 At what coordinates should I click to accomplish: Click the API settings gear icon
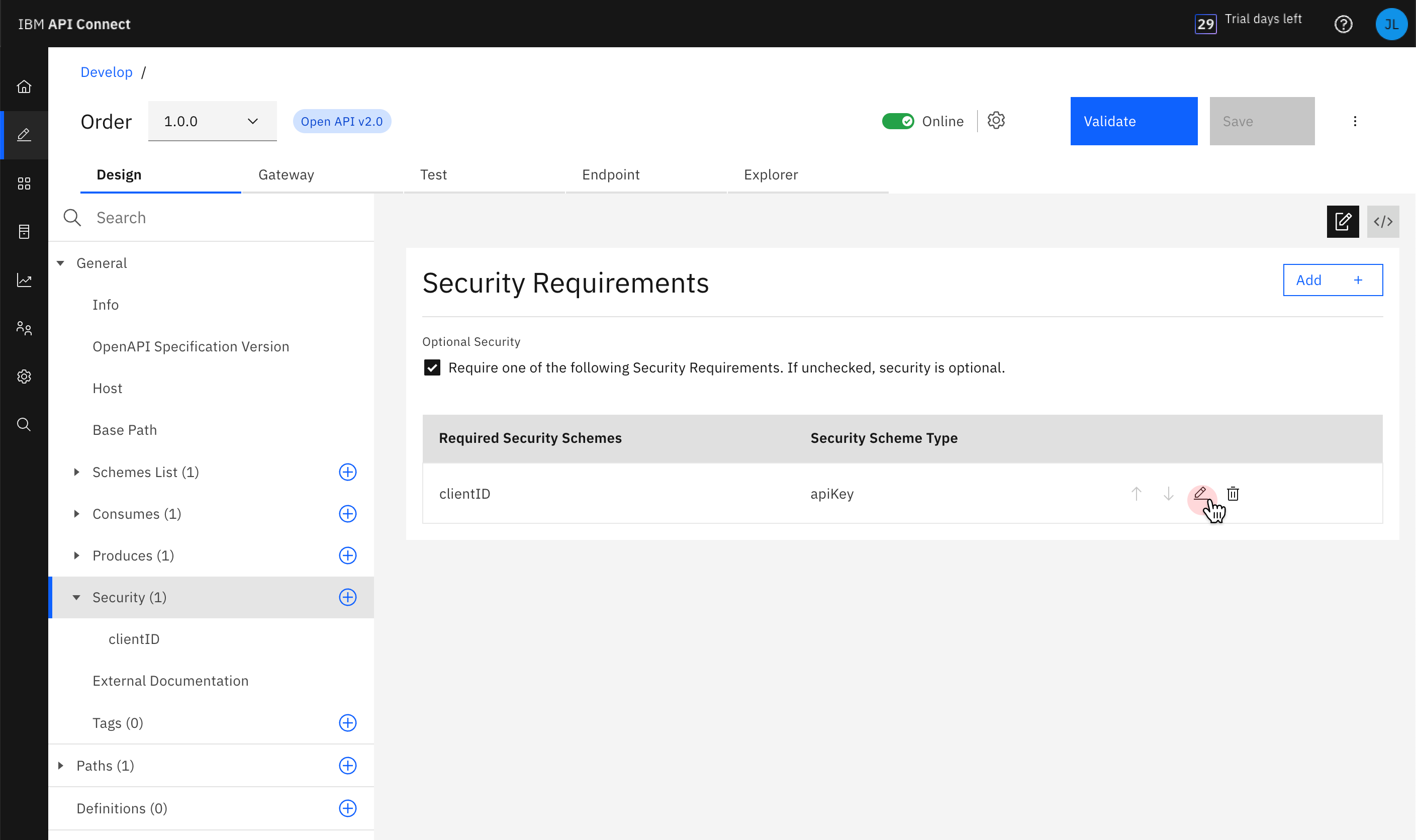[x=996, y=120]
